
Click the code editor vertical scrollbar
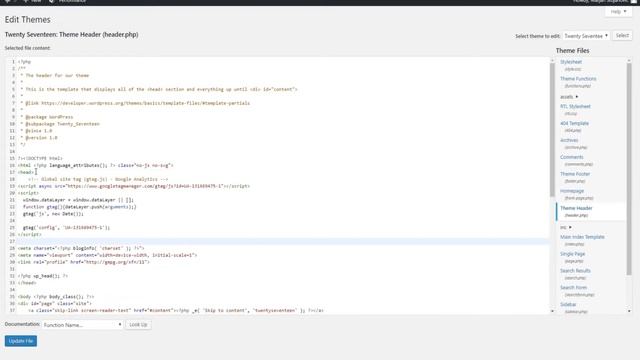[552, 130]
